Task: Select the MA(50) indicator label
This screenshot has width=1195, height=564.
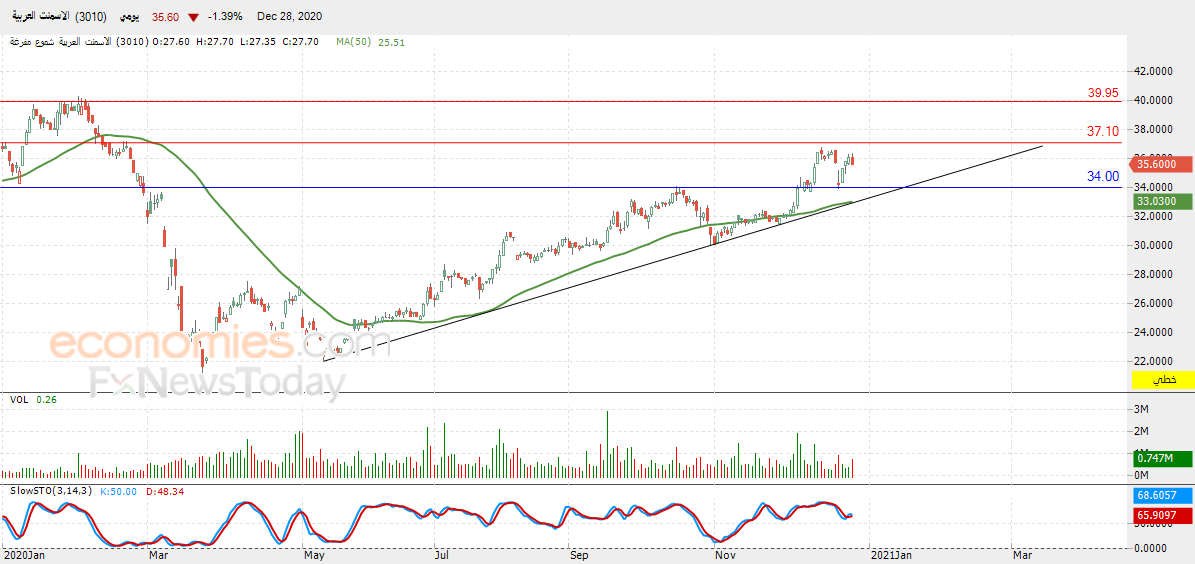Action: (354, 43)
